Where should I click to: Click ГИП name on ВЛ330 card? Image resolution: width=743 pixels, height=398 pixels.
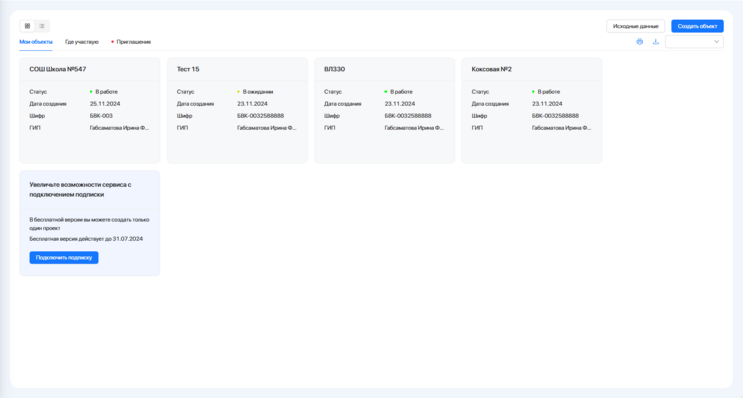click(x=414, y=128)
